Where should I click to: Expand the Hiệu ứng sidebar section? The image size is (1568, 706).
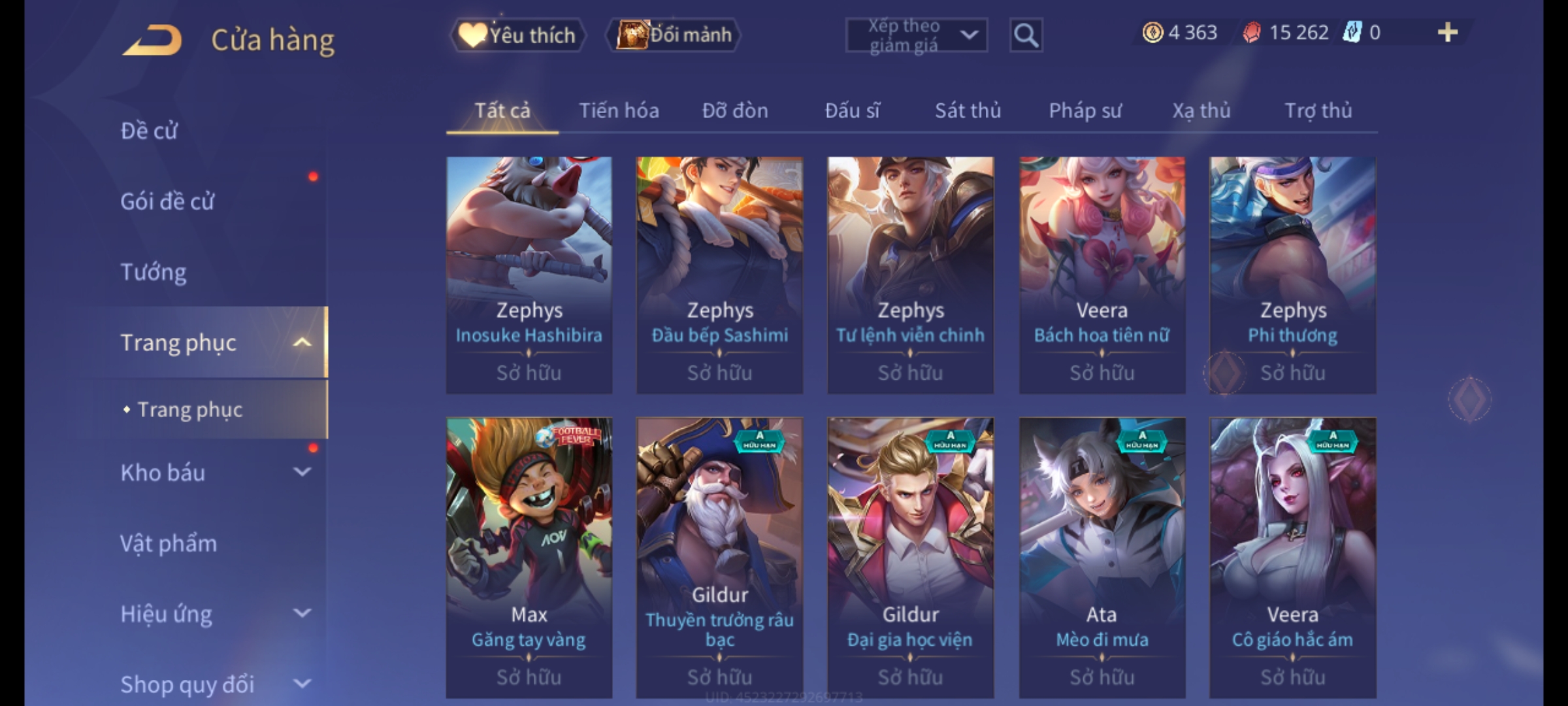(x=302, y=613)
